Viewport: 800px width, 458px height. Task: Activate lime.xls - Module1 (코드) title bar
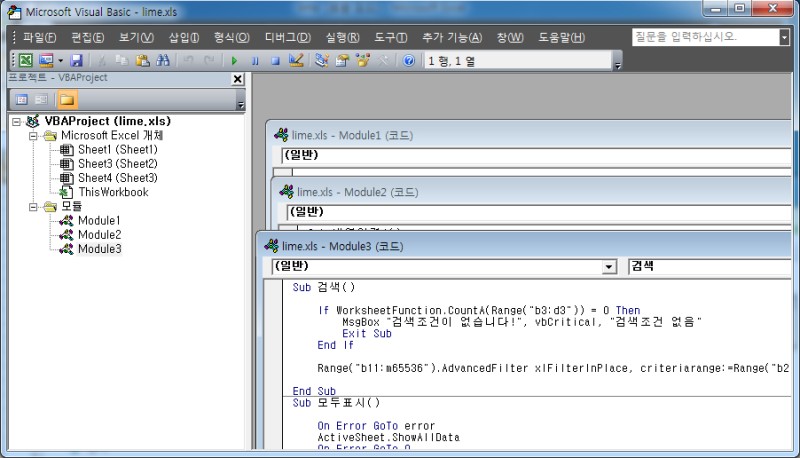pos(529,135)
